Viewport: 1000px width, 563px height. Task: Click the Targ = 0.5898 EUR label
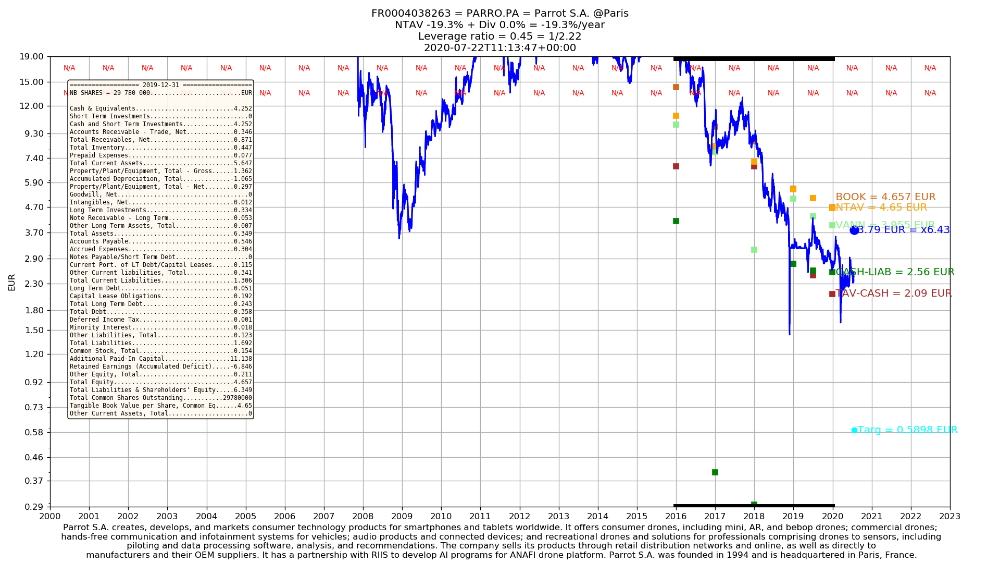[908, 430]
